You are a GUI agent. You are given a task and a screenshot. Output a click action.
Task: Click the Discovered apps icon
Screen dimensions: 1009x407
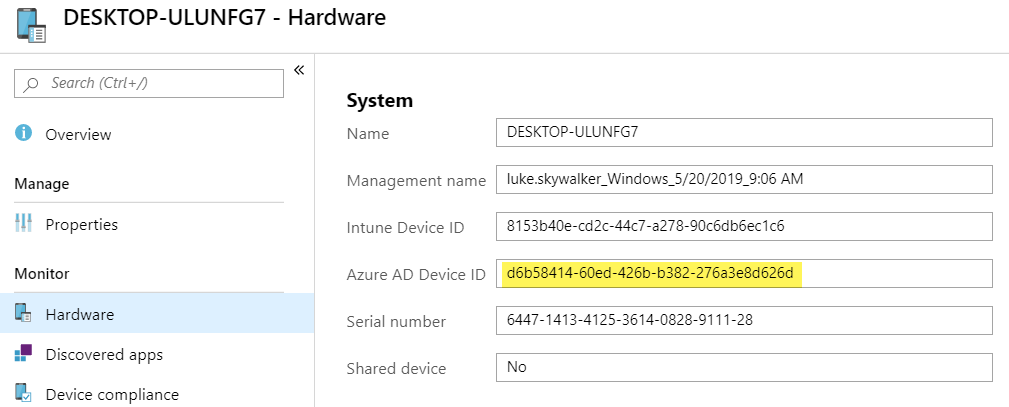coord(24,354)
